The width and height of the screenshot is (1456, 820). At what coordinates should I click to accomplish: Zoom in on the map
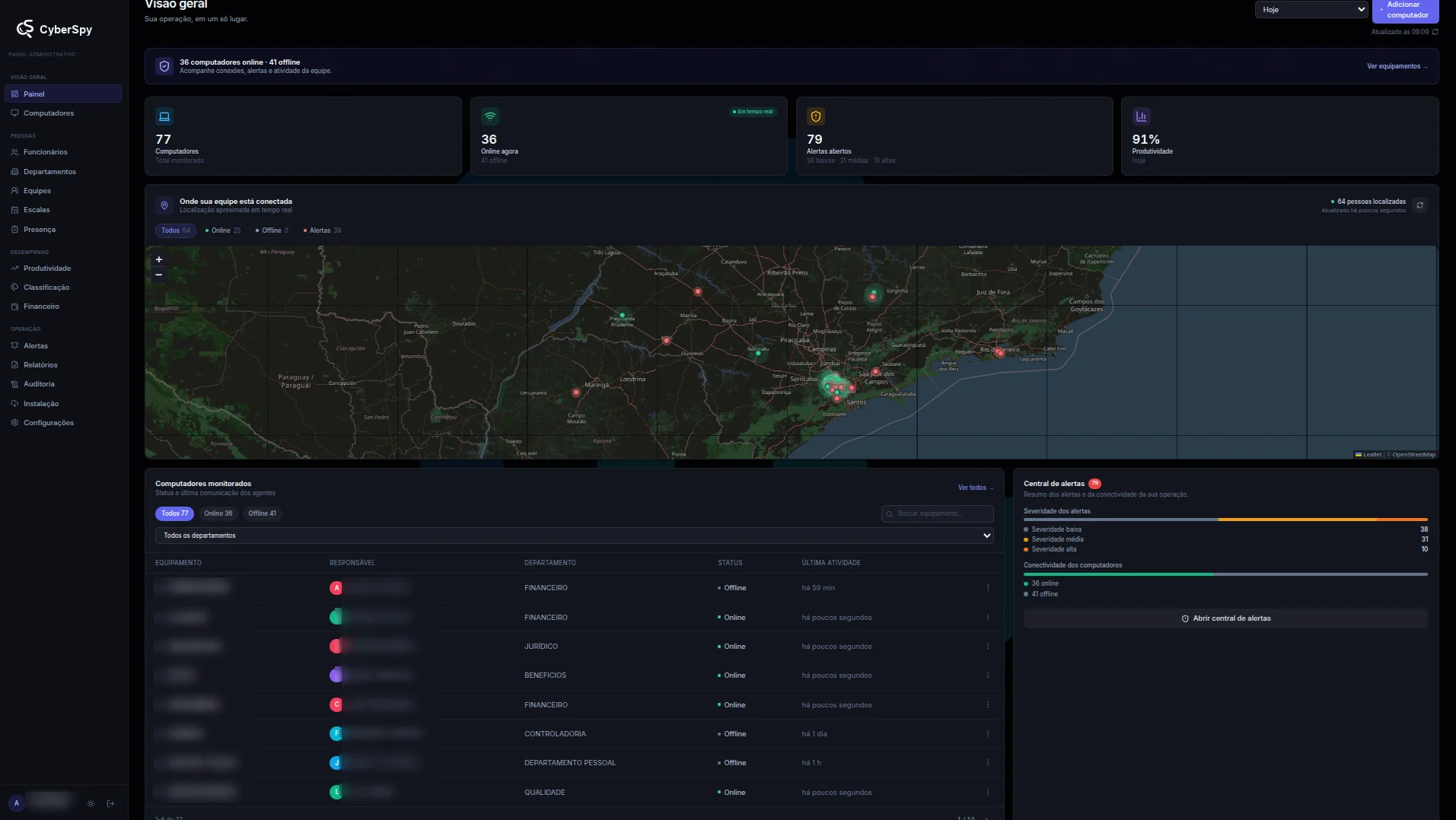click(x=159, y=259)
